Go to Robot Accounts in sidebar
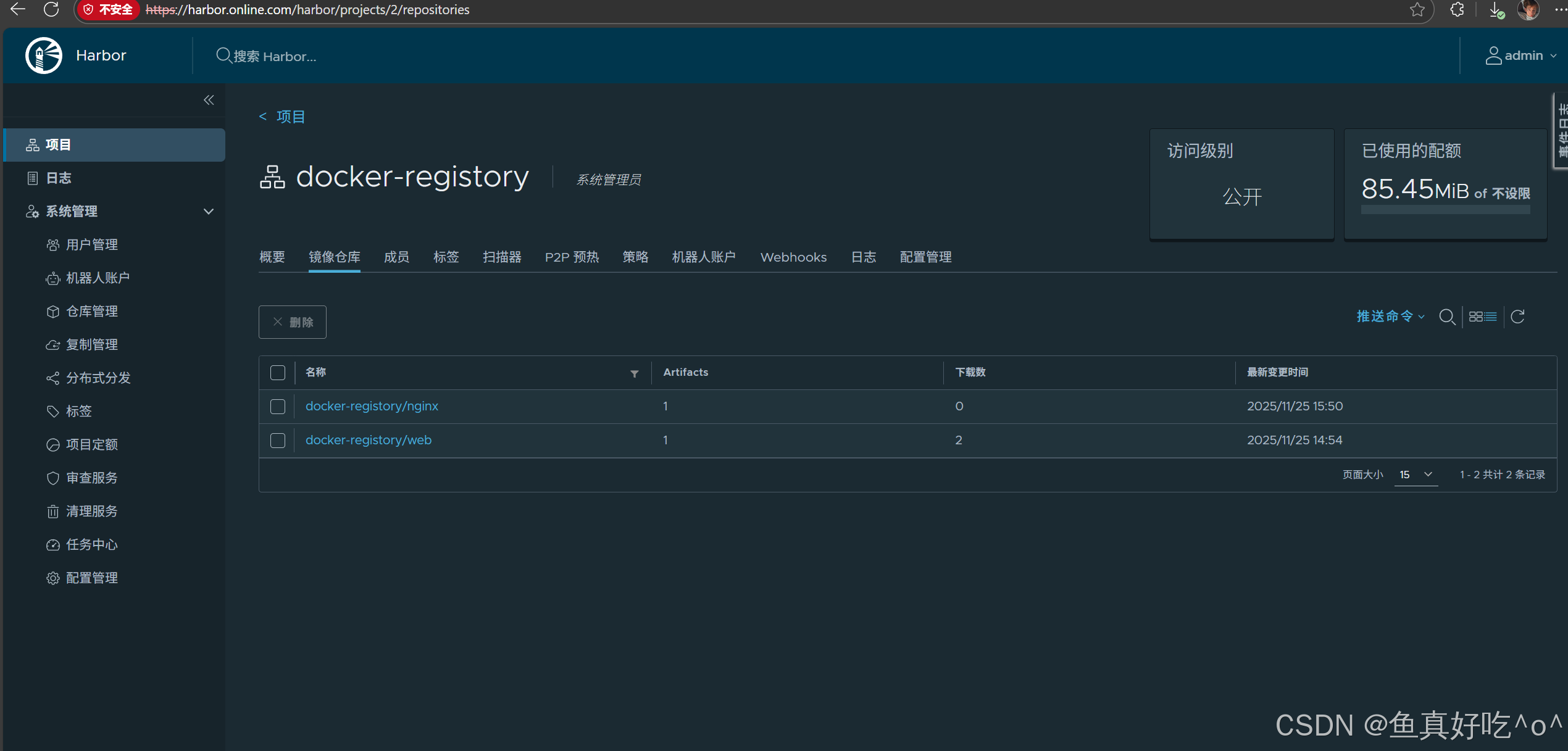The image size is (1568, 751). tap(98, 278)
